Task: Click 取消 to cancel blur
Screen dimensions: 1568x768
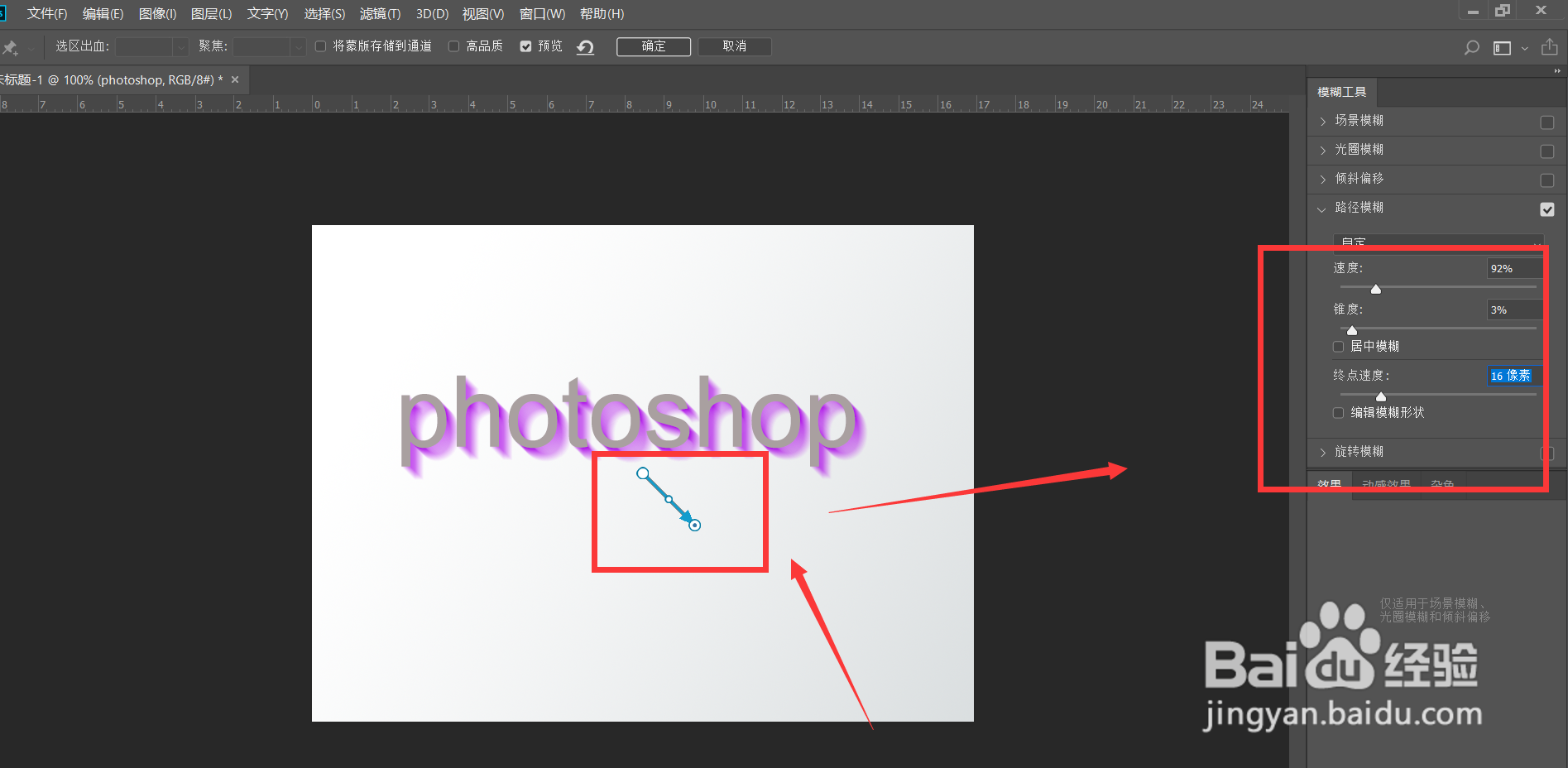Action: (x=735, y=46)
